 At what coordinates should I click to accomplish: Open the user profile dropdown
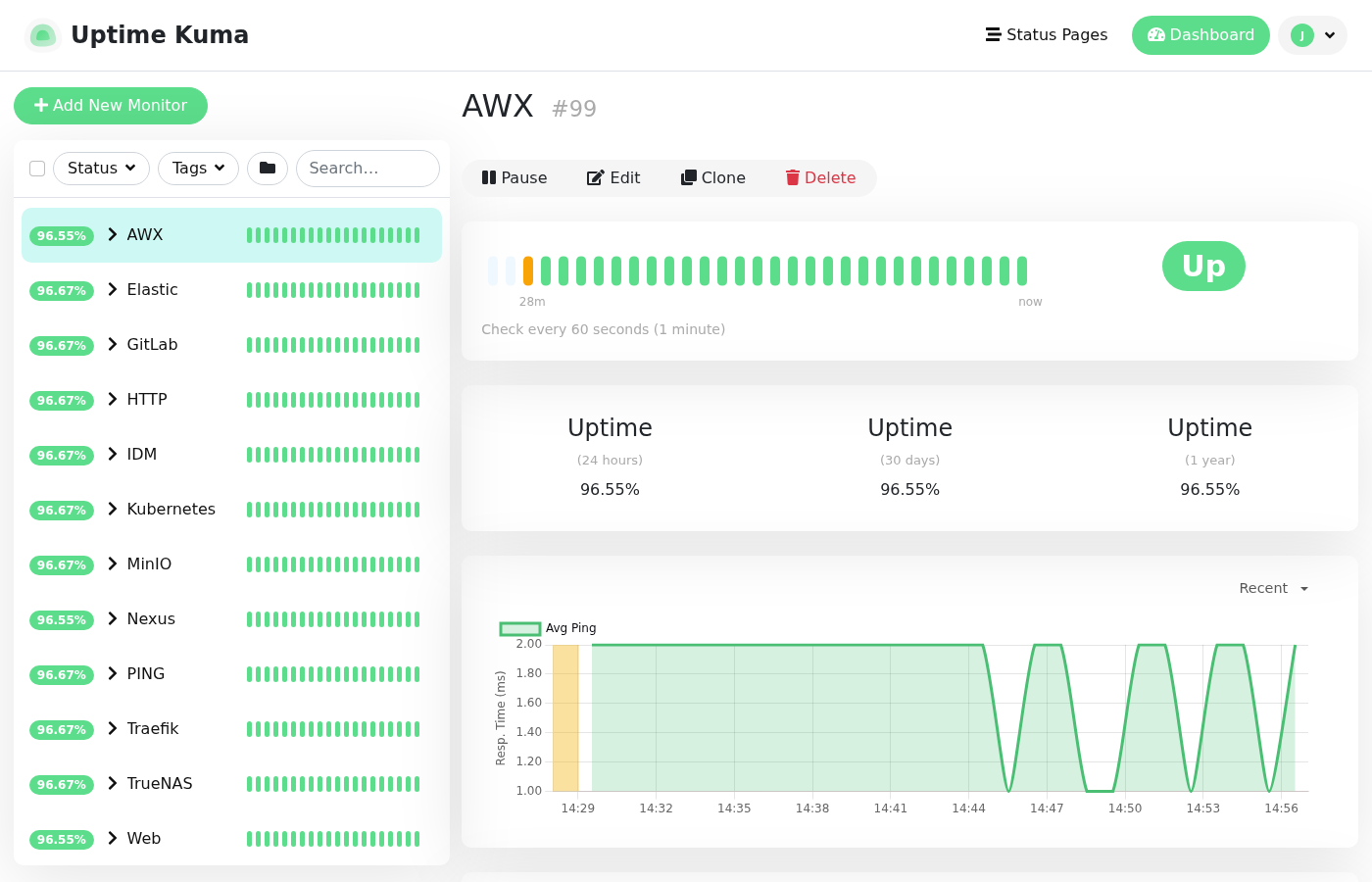tap(1312, 35)
